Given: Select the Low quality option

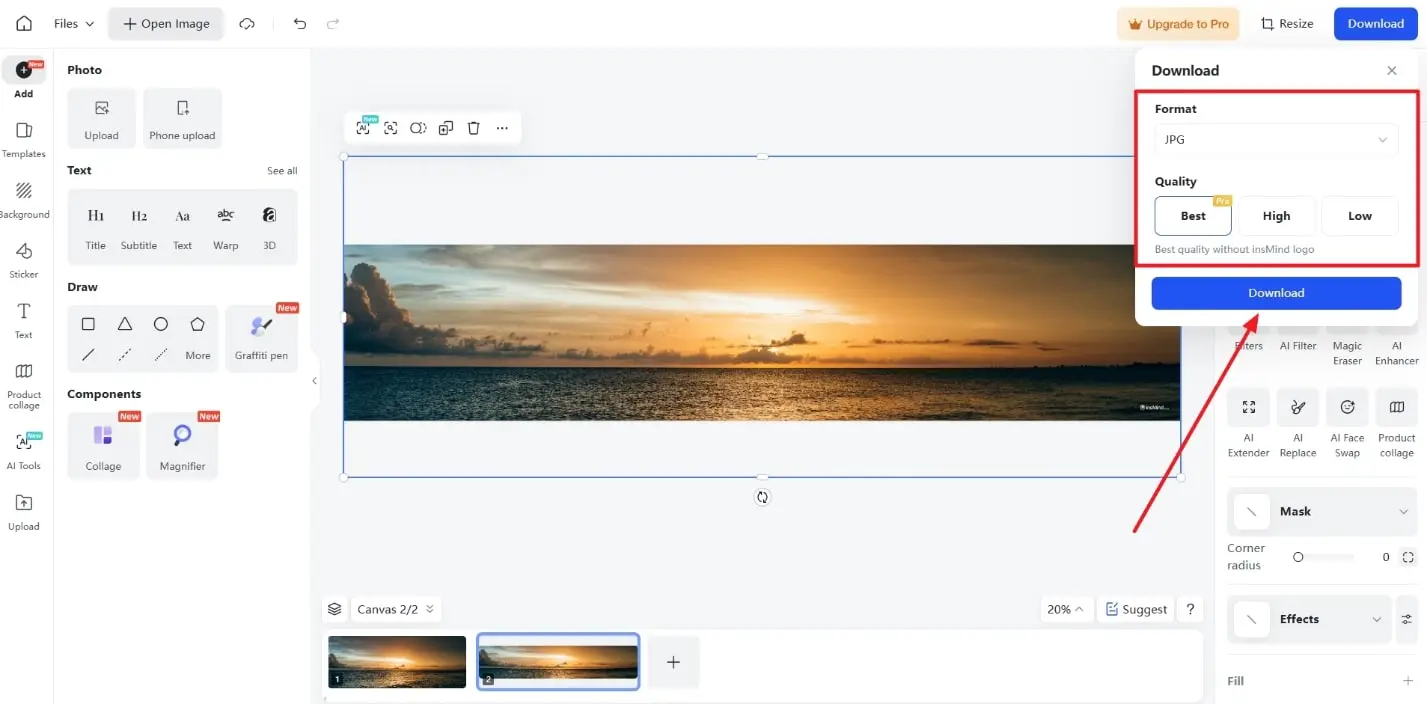Looking at the screenshot, I should (x=1359, y=215).
